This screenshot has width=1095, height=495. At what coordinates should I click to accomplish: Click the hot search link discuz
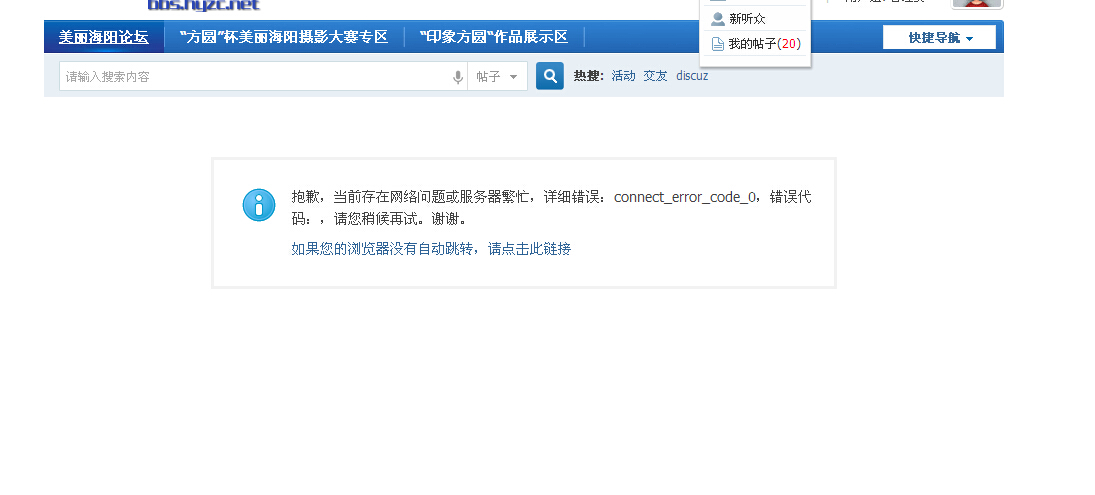tap(692, 76)
